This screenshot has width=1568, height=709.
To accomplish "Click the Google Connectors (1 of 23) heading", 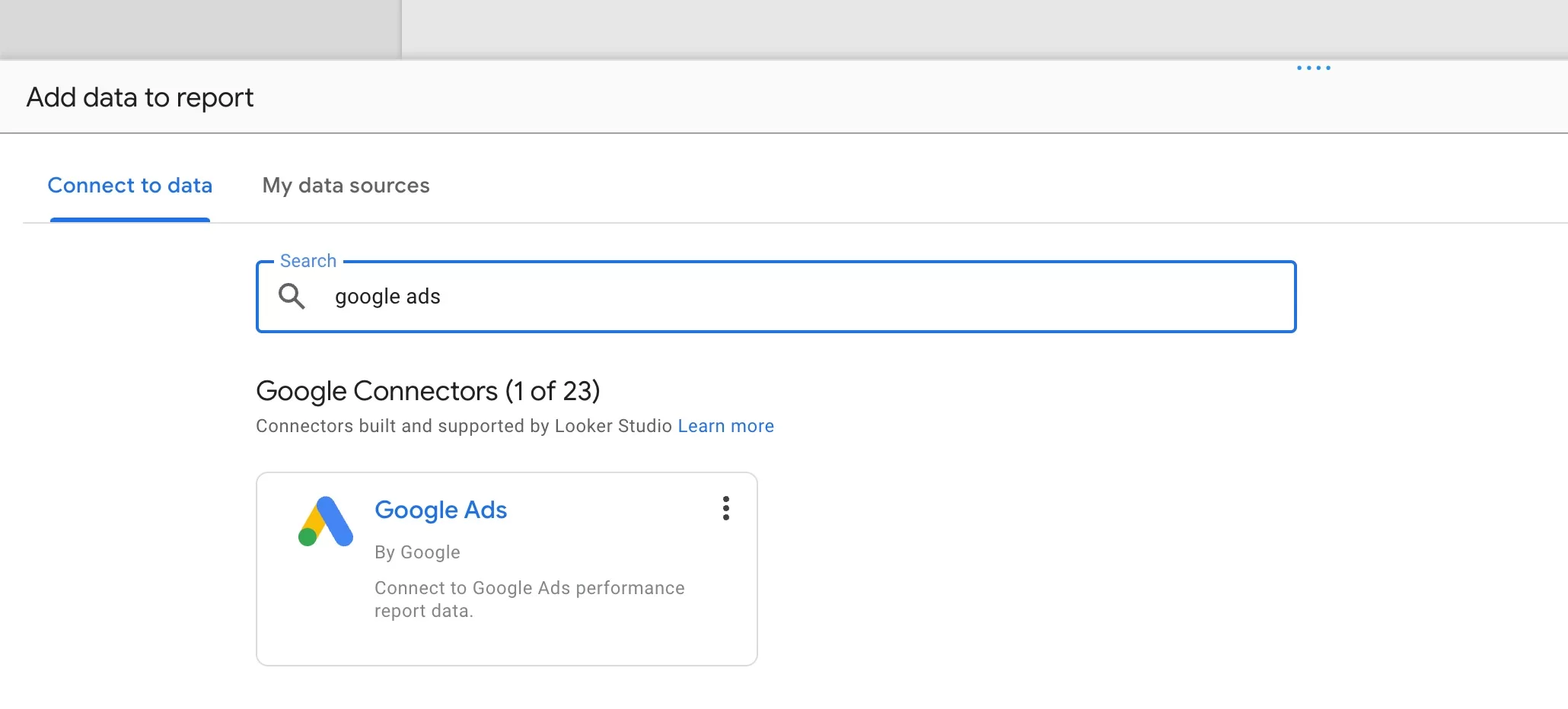I will (428, 391).
